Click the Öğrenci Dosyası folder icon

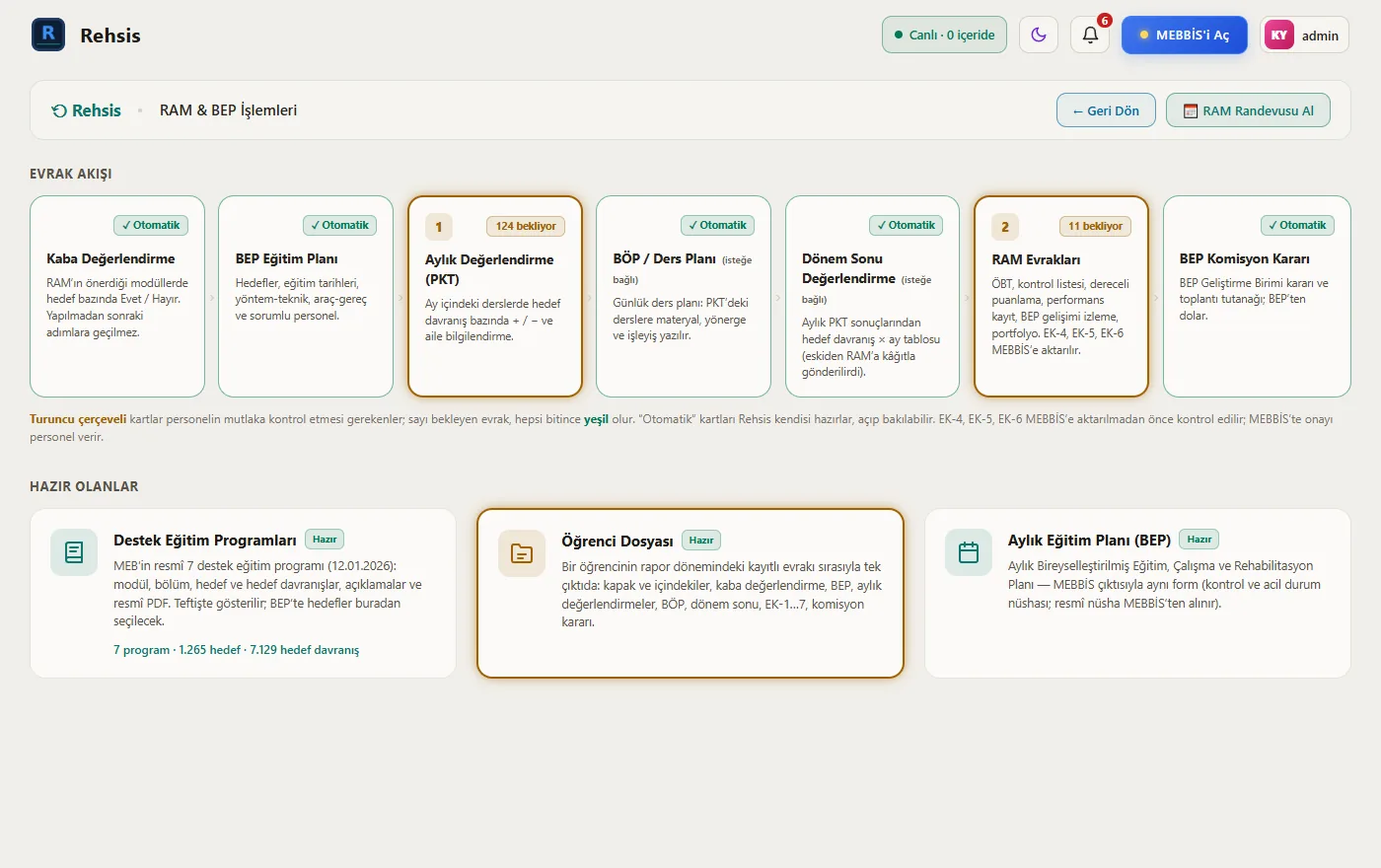pyautogui.click(x=522, y=553)
